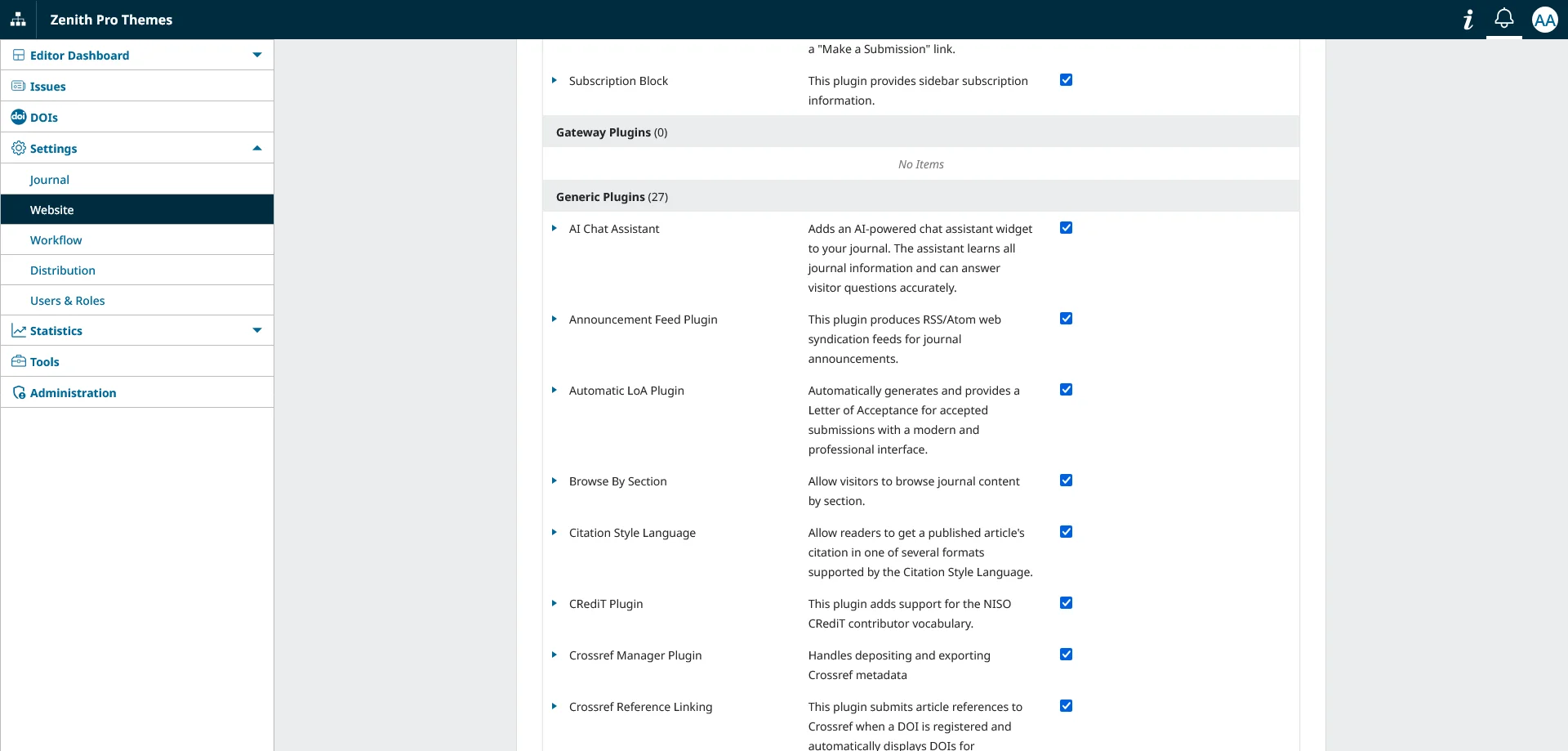Open Statistics section link
This screenshot has width=1568, height=751.
pos(56,330)
